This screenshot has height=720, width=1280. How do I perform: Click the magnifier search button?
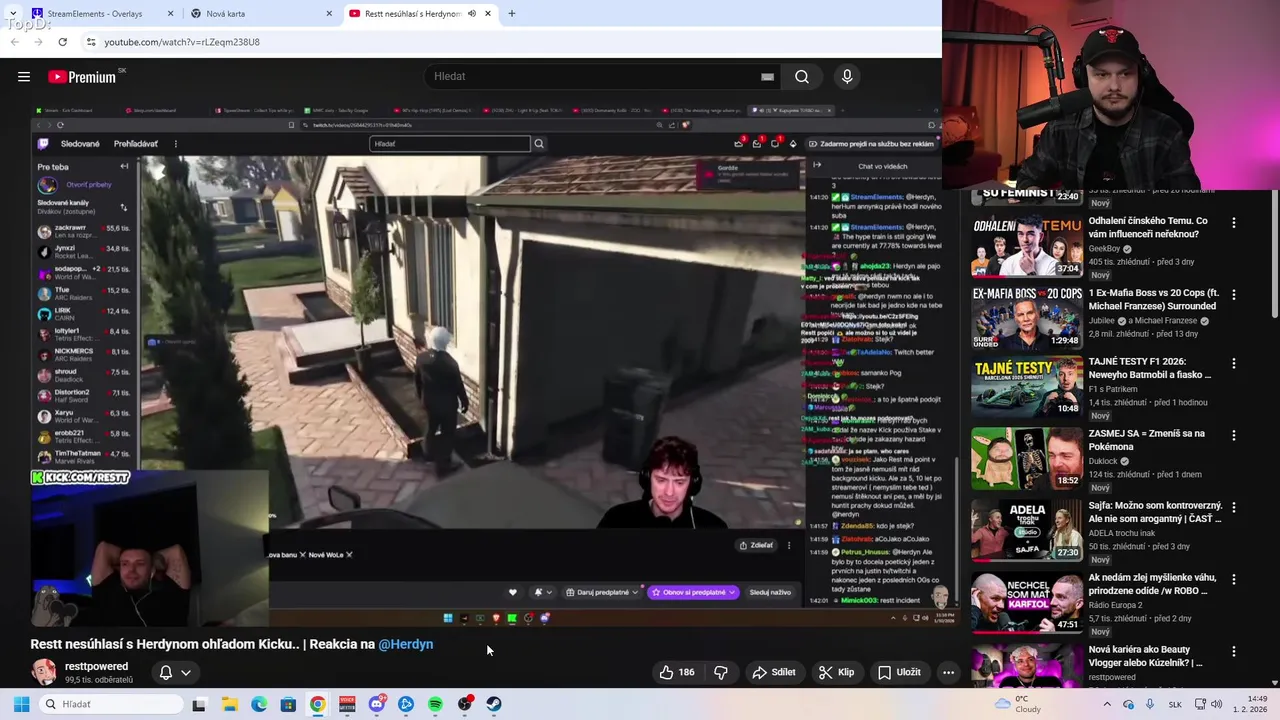click(x=802, y=77)
